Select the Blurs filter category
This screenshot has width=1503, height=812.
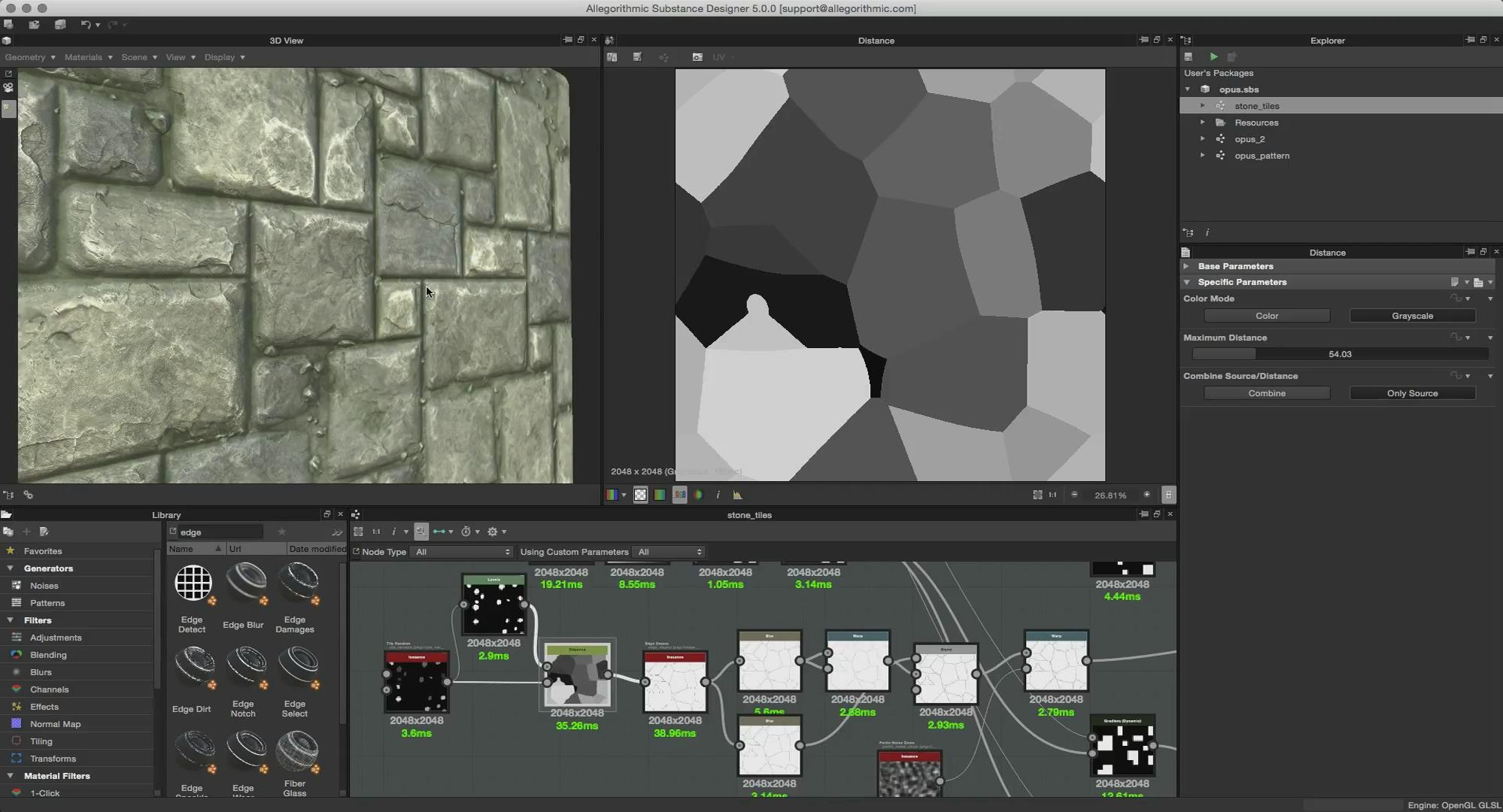click(41, 672)
